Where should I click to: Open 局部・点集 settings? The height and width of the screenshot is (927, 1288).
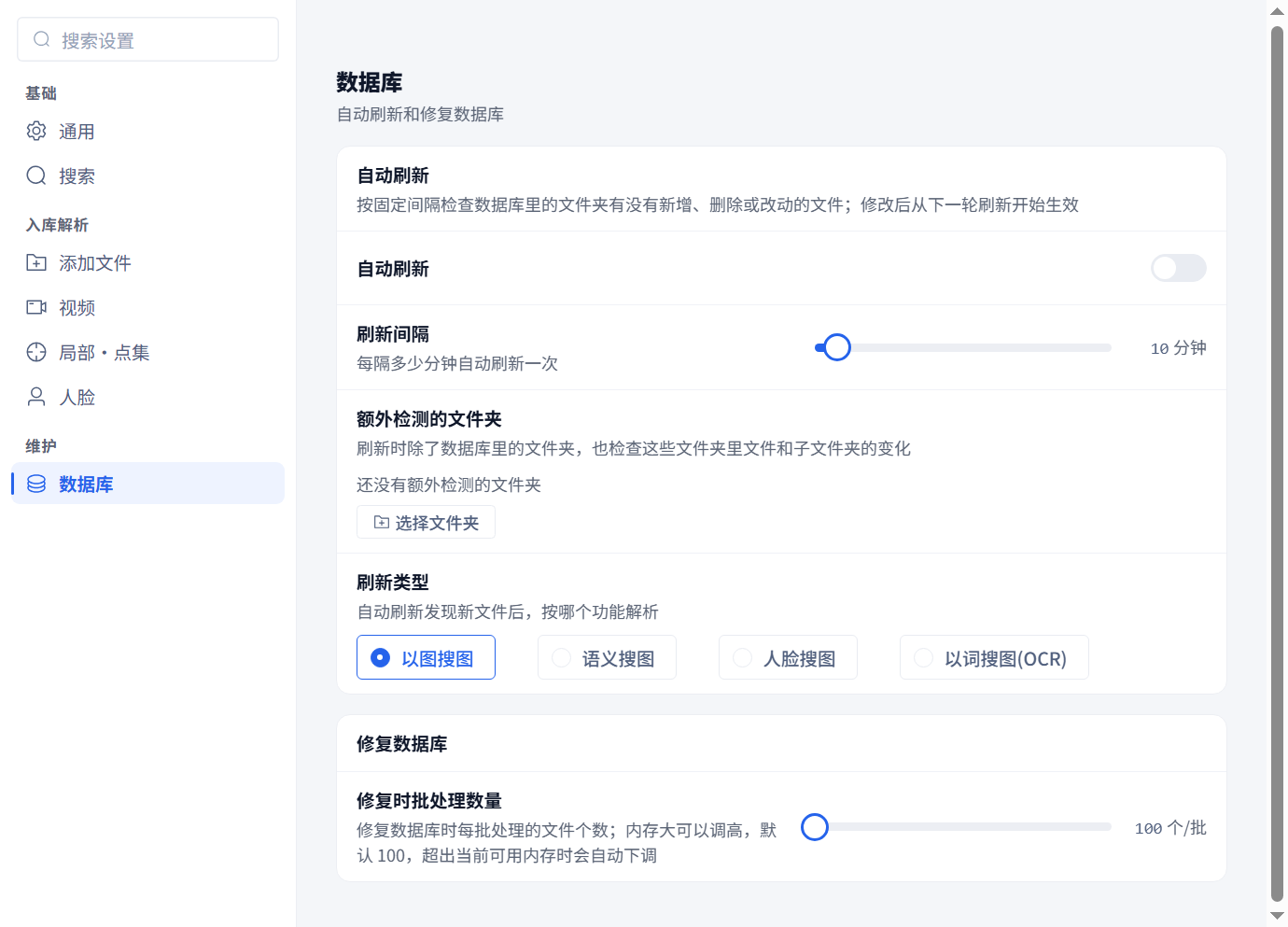pyautogui.click(x=147, y=353)
